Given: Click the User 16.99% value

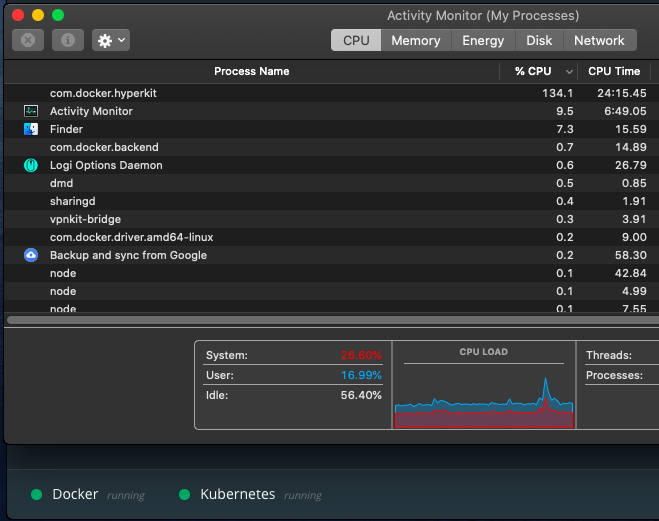Looking at the screenshot, I should pyautogui.click(x=361, y=375).
